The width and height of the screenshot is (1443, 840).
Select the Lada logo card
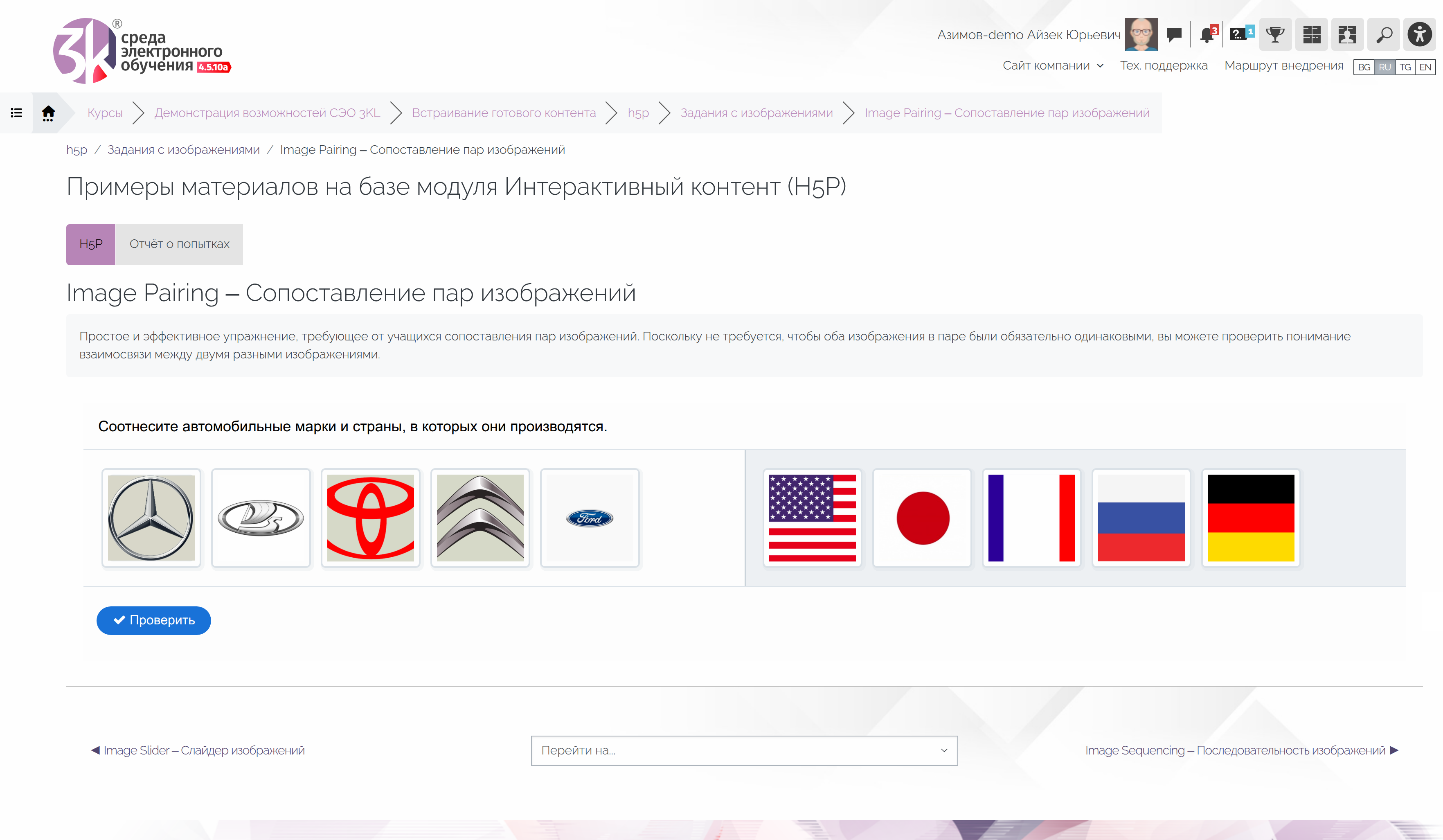261,518
